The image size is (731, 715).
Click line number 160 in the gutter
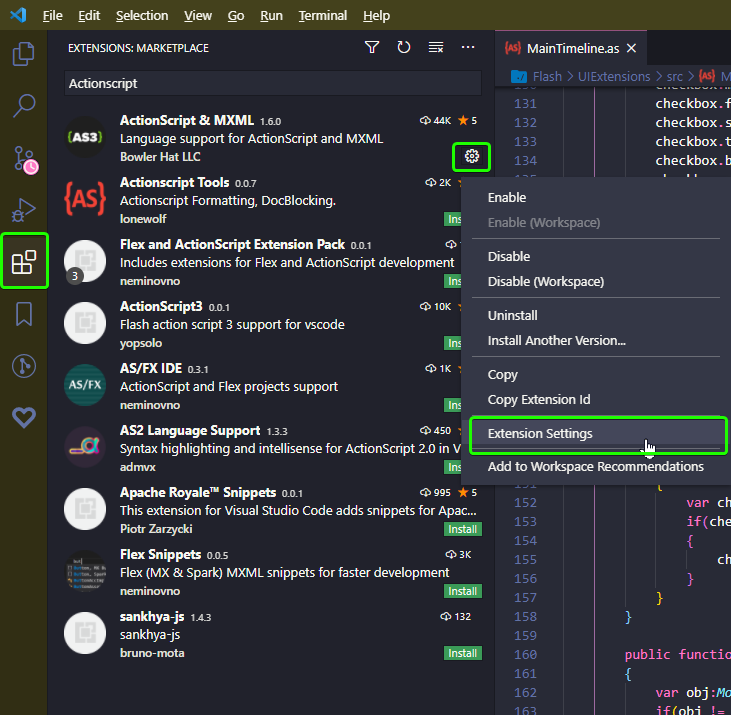click(x=525, y=654)
